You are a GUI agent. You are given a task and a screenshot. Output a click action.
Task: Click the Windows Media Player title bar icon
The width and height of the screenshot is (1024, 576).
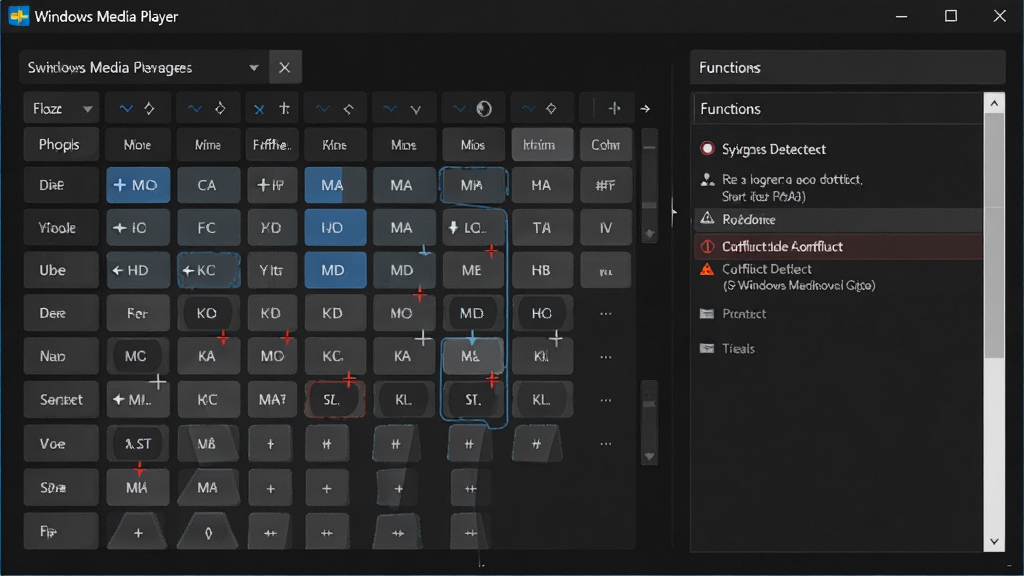tap(19, 16)
